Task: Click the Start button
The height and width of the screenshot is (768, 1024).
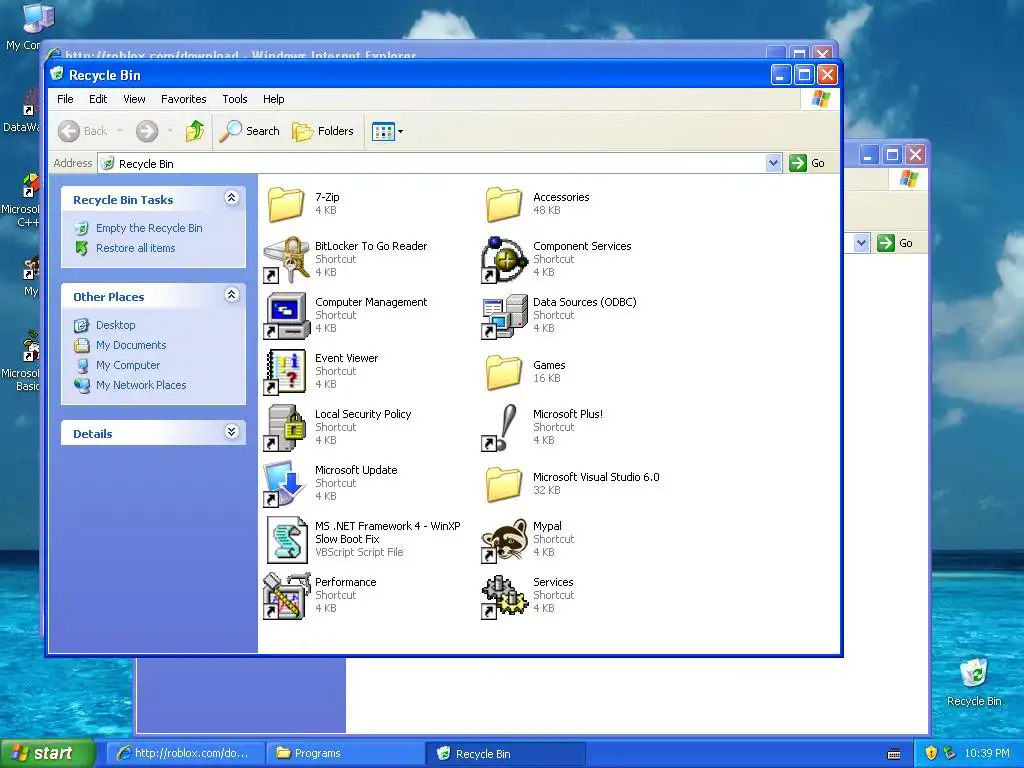Action: (48, 753)
